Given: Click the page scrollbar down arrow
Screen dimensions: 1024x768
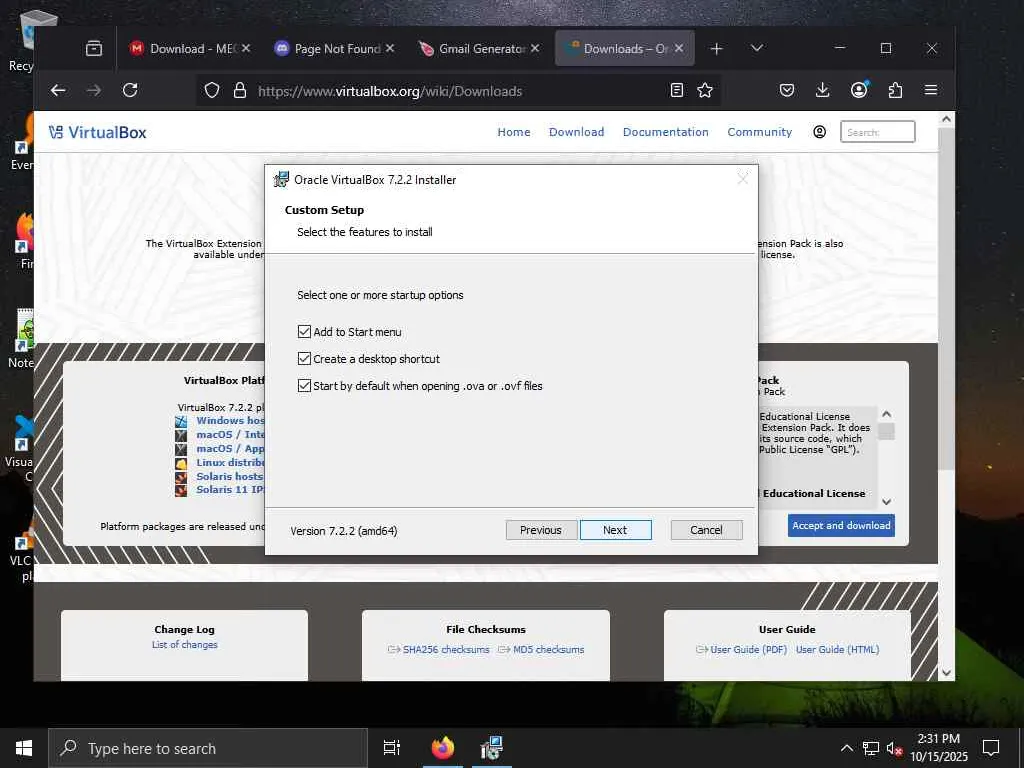Looking at the screenshot, I should click(x=946, y=673).
